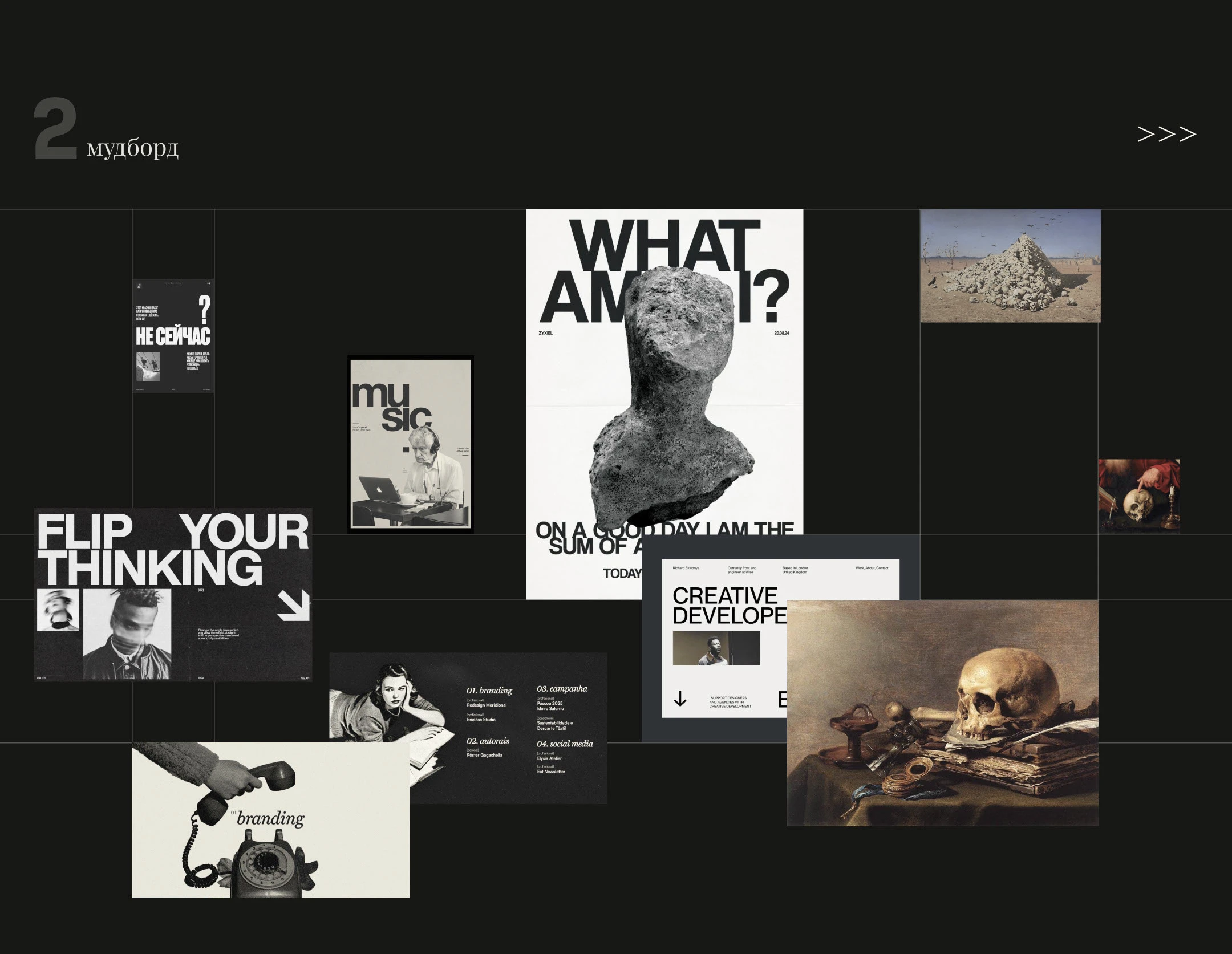The width and height of the screenshot is (1232, 954).
Task: Select the '03. campanha' menu entry
Action: tap(562, 689)
